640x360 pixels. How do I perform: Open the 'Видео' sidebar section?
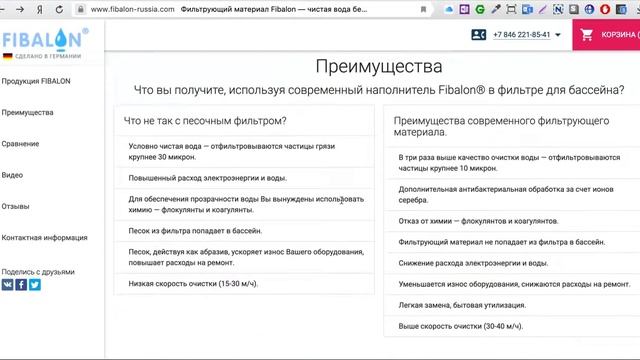click(12, 175)
